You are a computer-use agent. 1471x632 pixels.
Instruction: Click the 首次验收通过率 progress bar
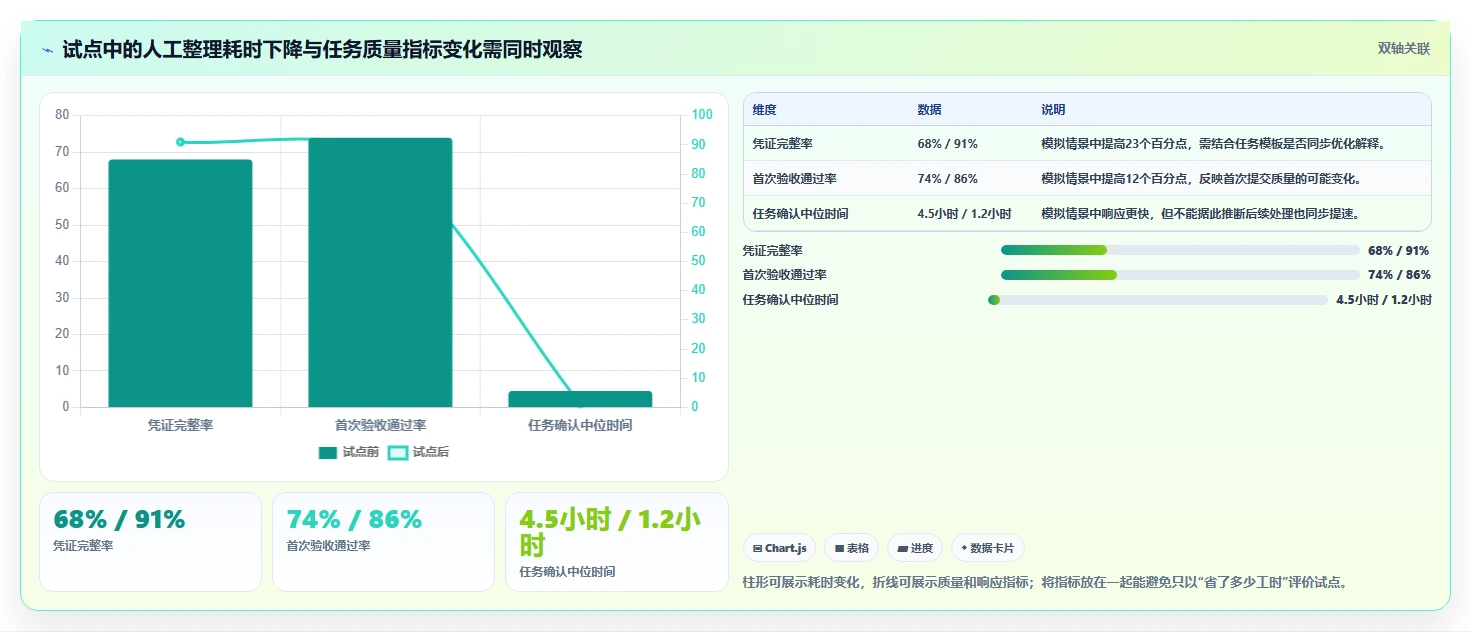point(1180,275)
